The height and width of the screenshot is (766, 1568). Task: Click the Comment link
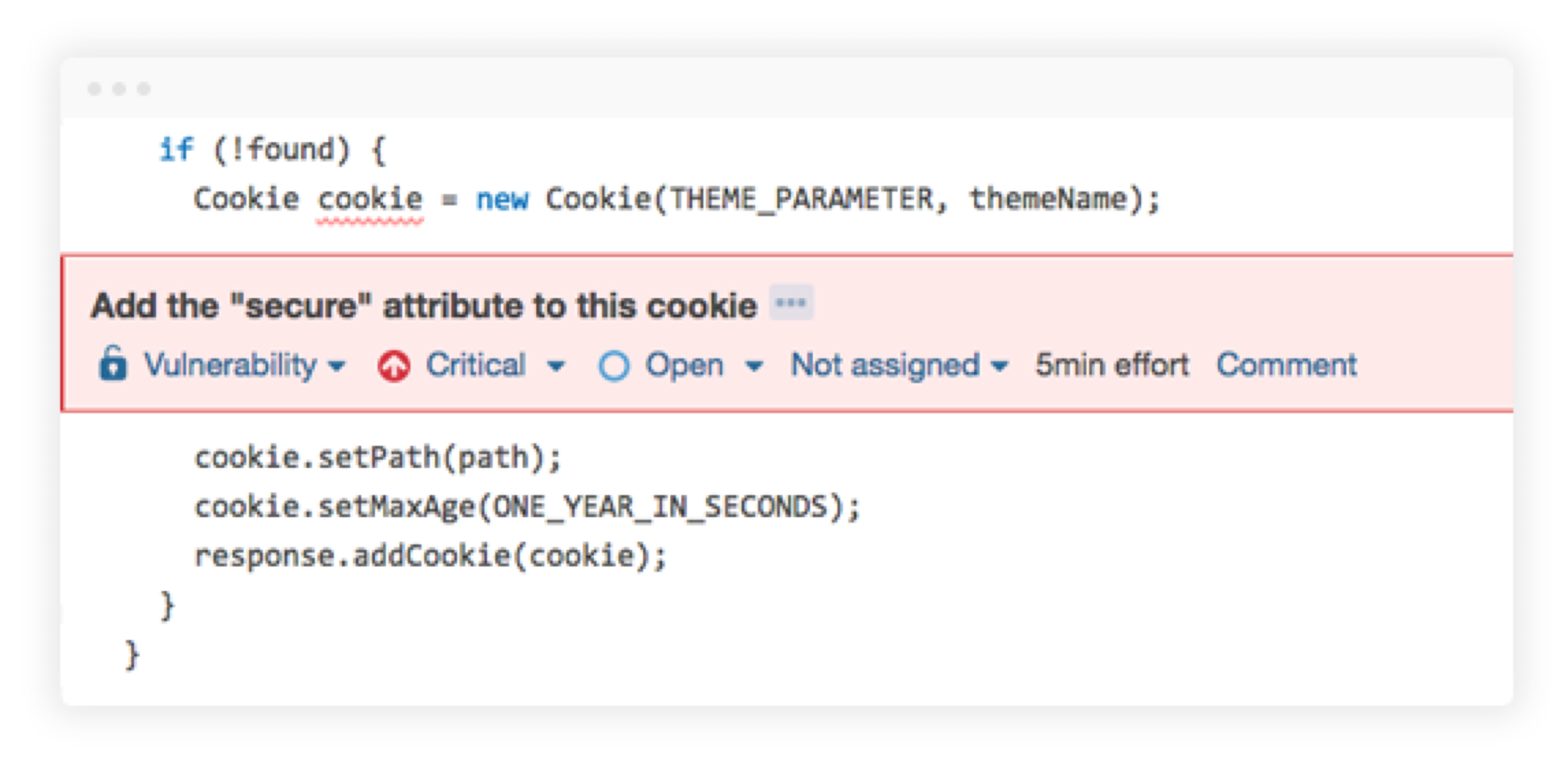pos(1287,365)
